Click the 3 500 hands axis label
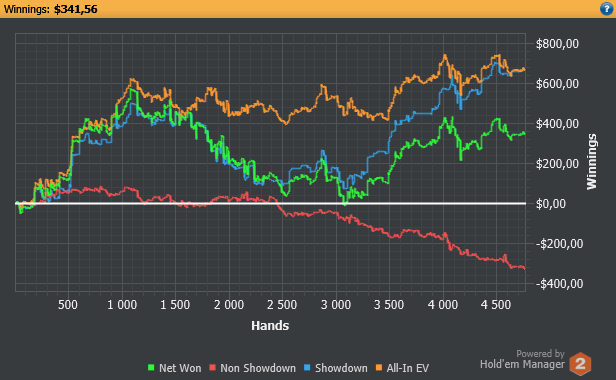The image size is (616, 380). [x=389, y=305]
